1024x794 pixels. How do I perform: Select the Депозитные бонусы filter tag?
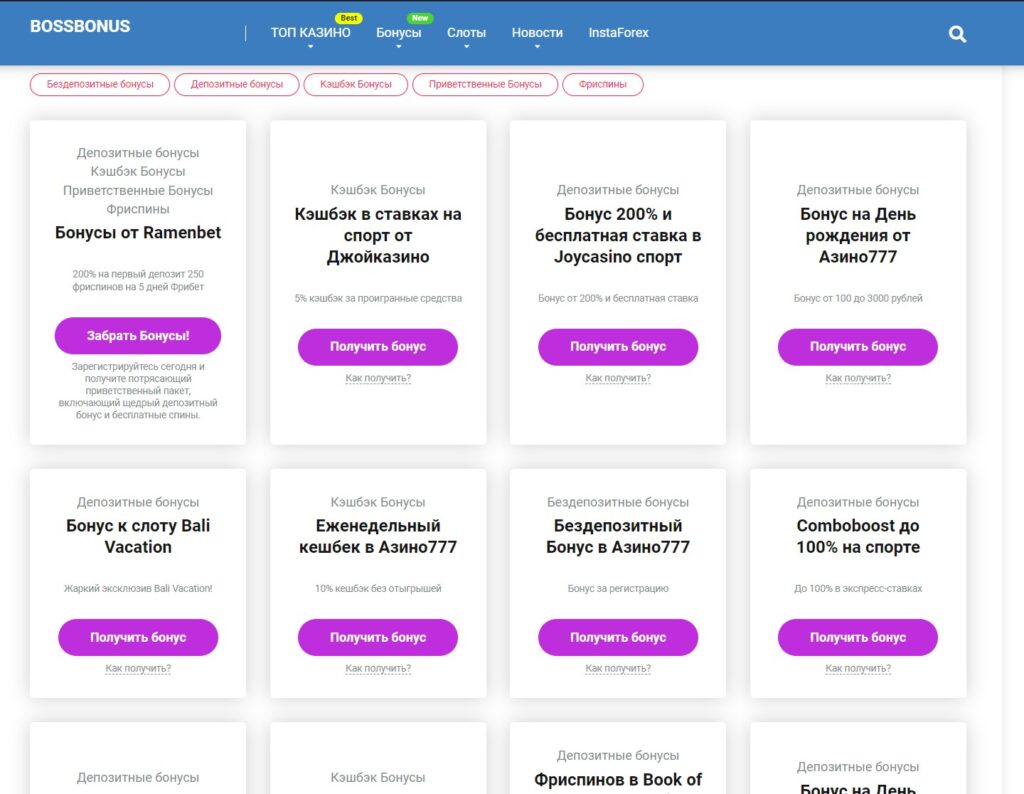(x=237, y=85)
